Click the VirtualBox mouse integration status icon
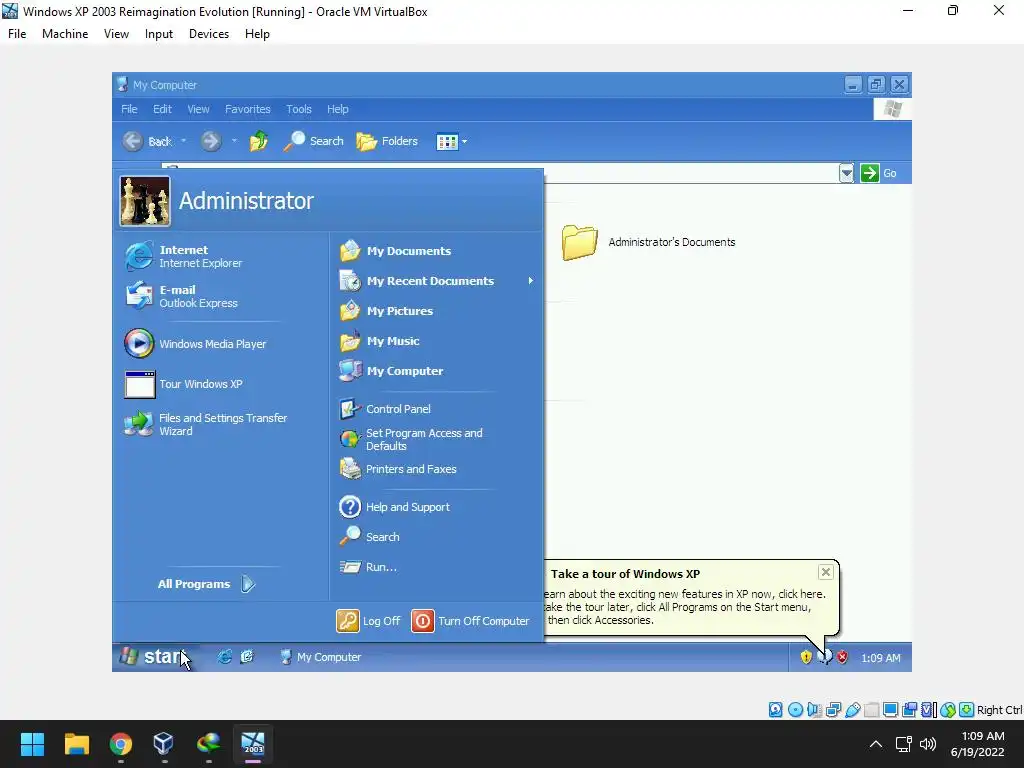Viewport: 1024px width, 768px height. [x=948, y=710]
